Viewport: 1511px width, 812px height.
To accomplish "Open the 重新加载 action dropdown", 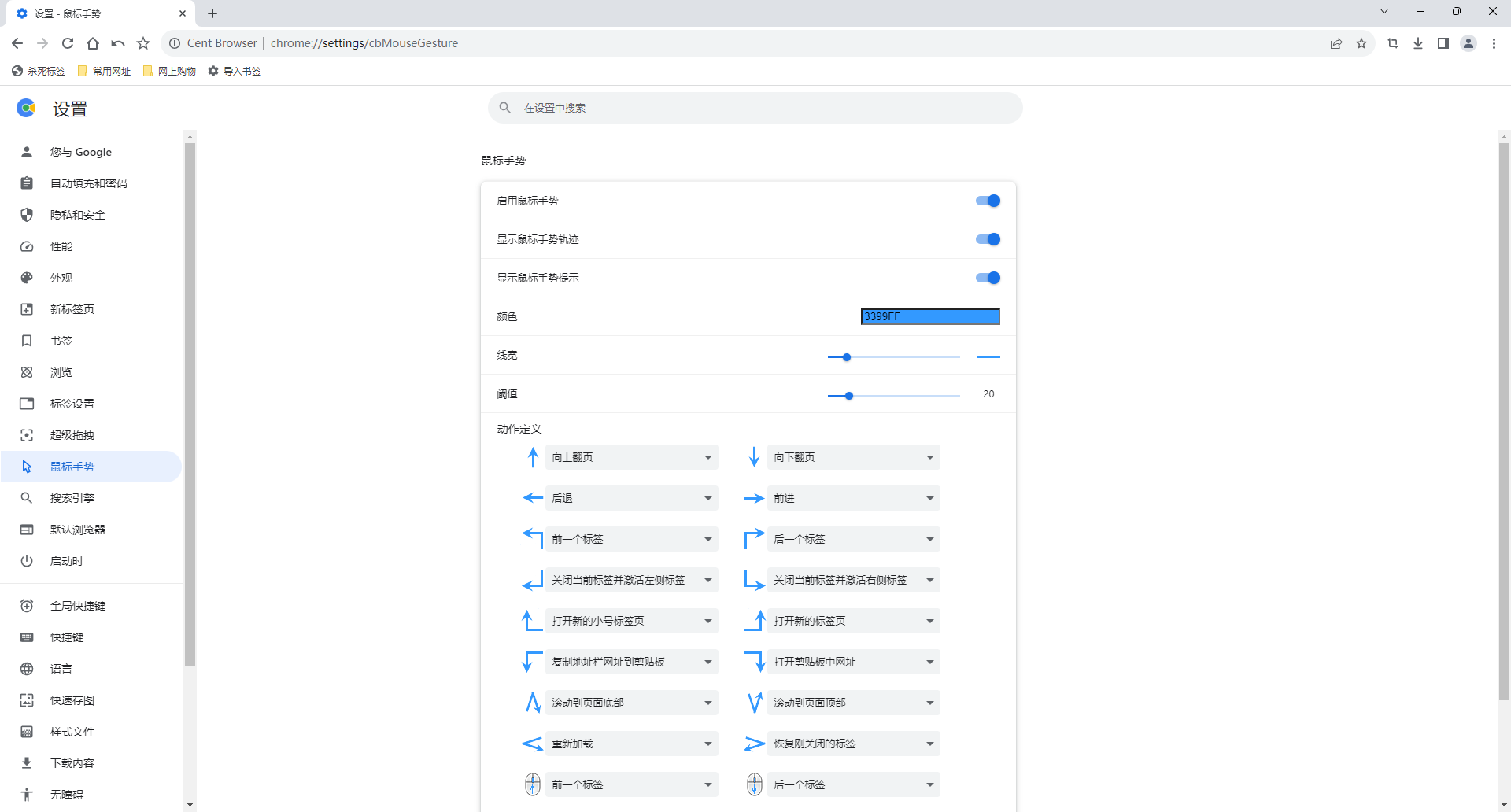I will (632, 744).
